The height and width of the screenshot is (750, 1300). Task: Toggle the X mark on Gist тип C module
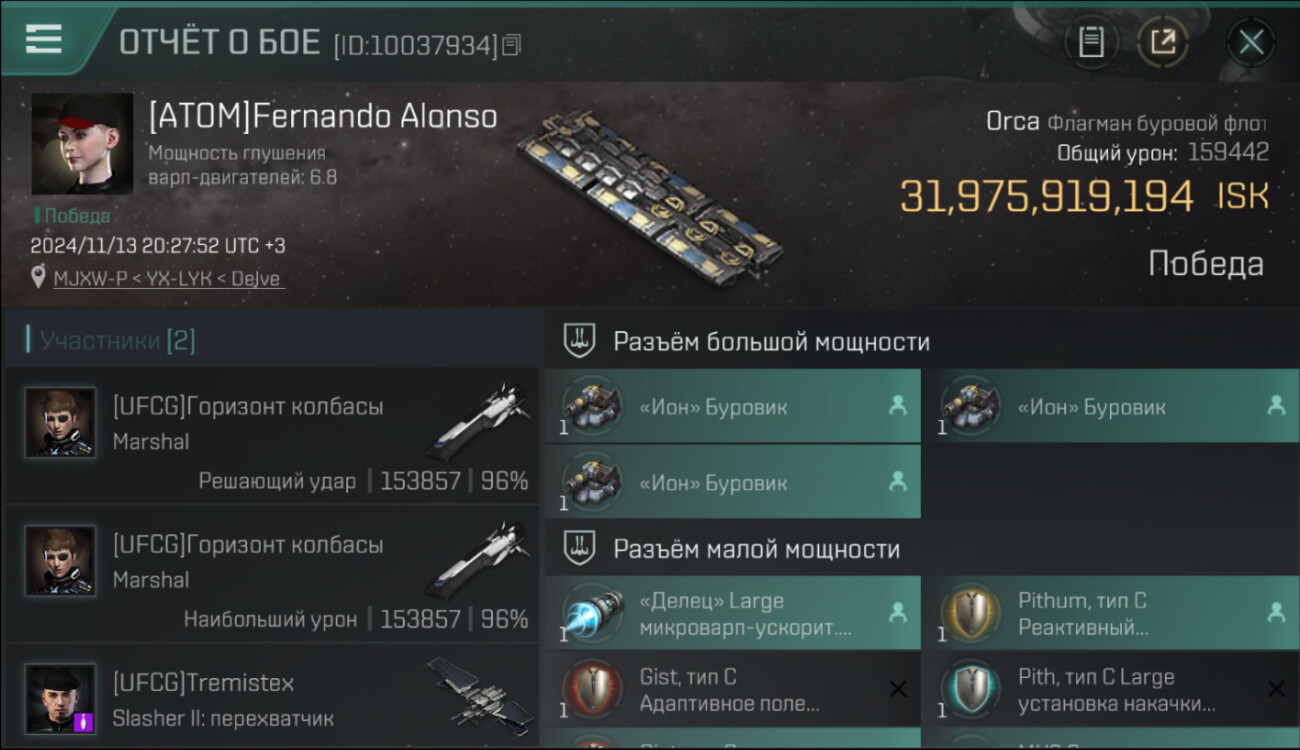click(897, 688)
